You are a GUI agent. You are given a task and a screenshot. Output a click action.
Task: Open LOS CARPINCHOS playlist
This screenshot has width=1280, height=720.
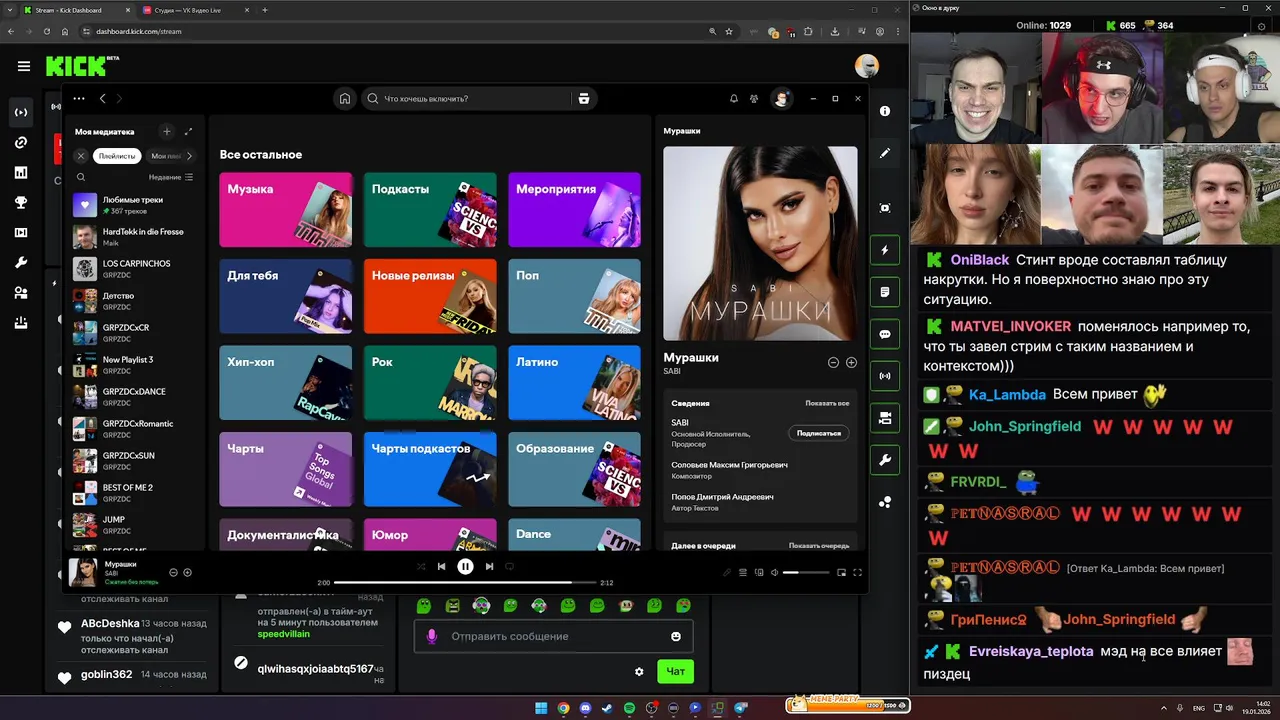(x=133, y=269)
